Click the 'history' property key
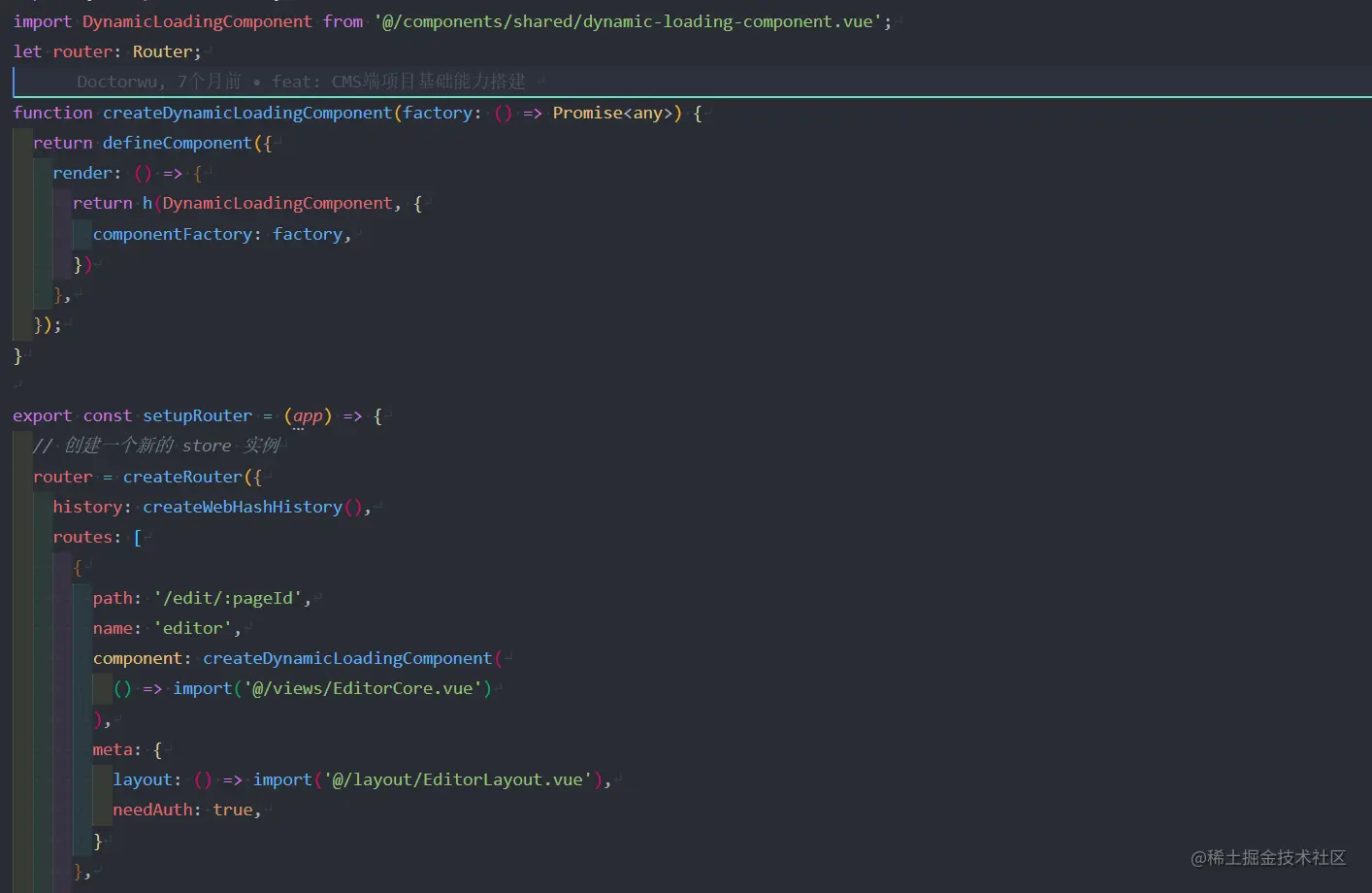1372x893 pixels. [87, 507]
